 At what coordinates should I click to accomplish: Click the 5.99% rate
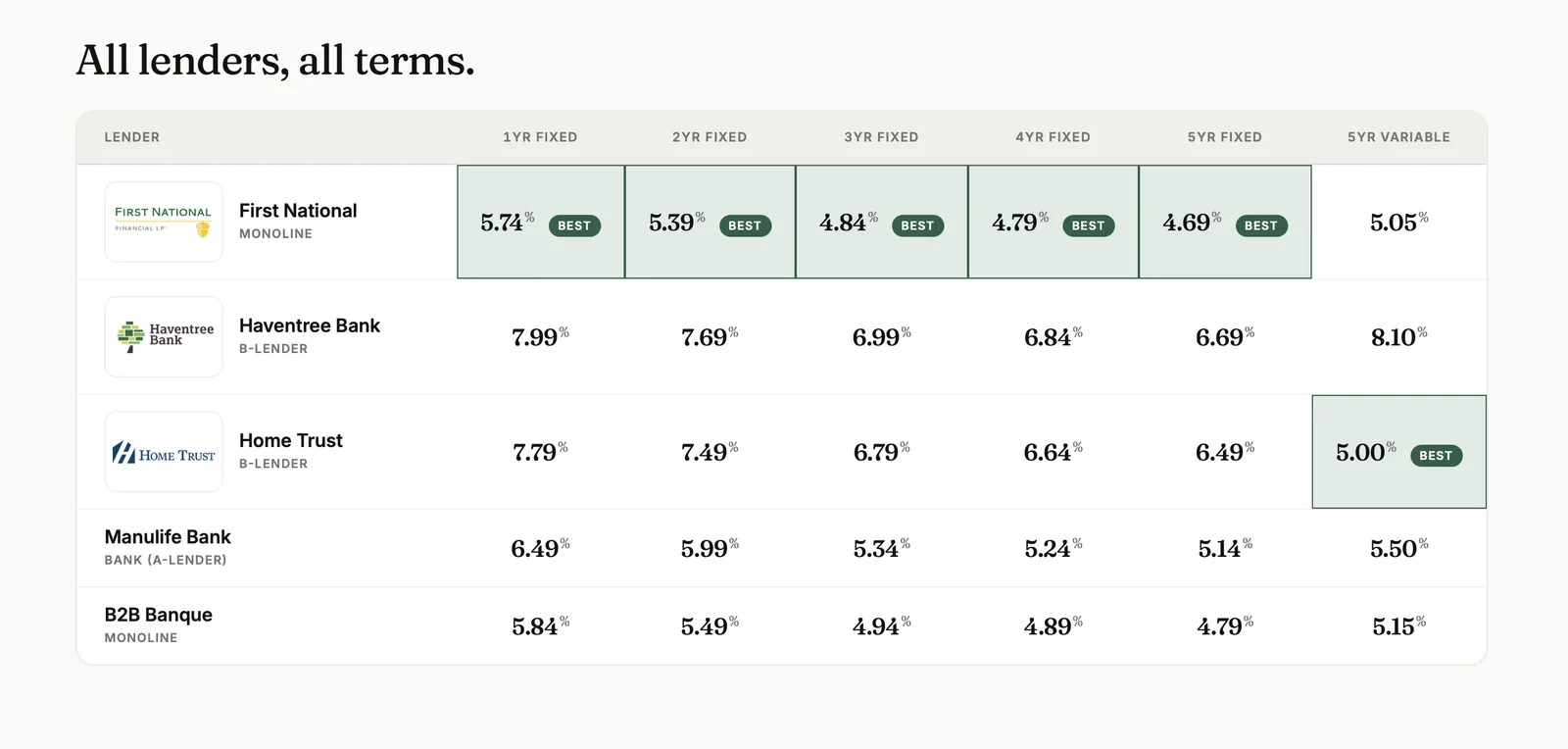click(710, 548)
